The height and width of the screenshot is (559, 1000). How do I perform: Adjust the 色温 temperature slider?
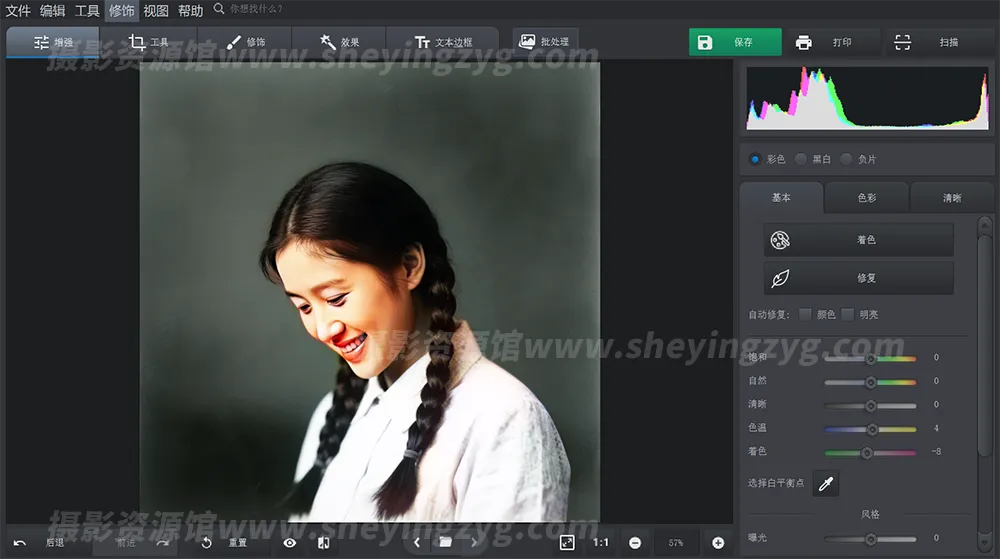coord(870,430)
